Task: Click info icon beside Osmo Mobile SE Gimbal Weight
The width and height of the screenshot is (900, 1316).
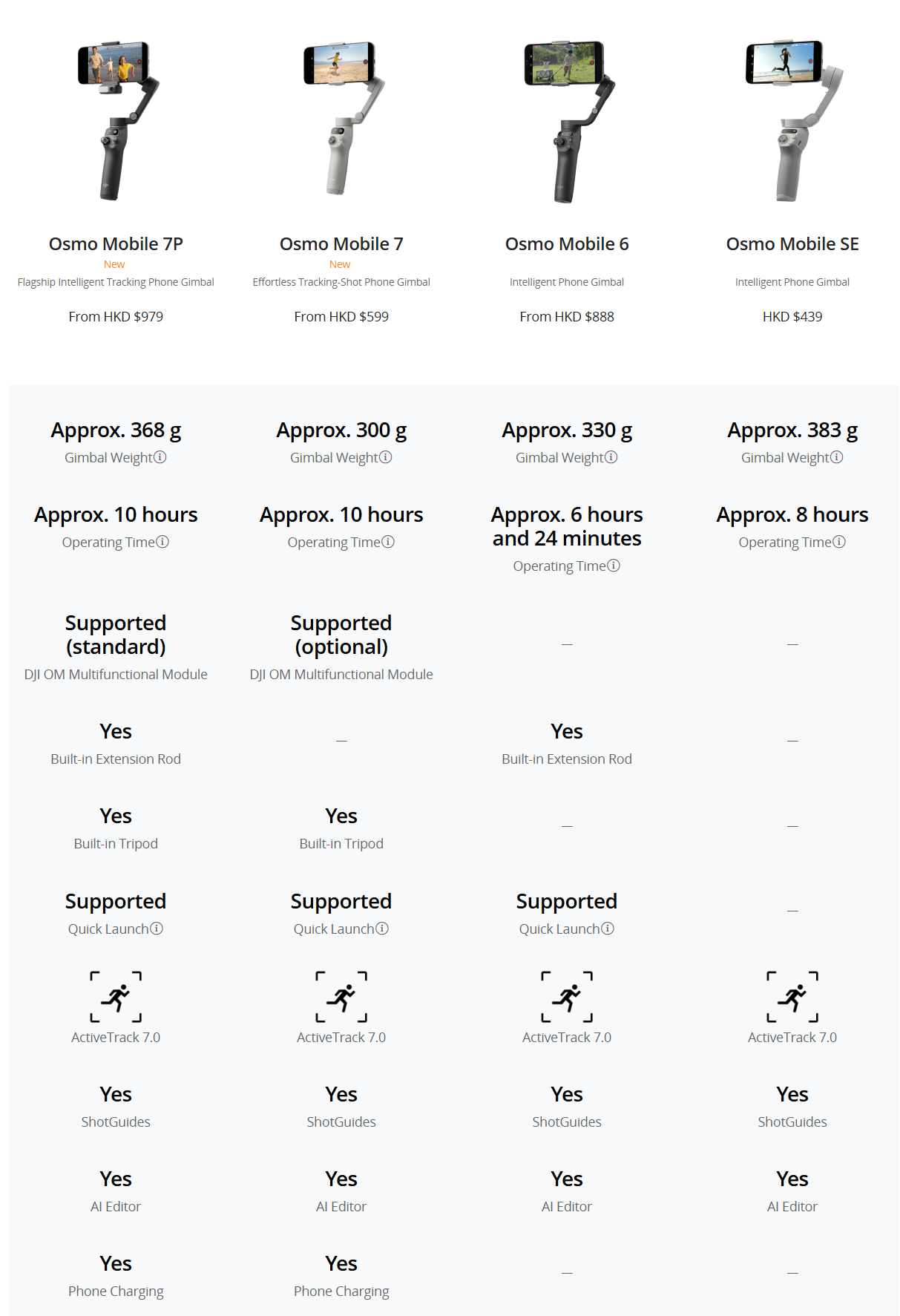Action: 837,457
